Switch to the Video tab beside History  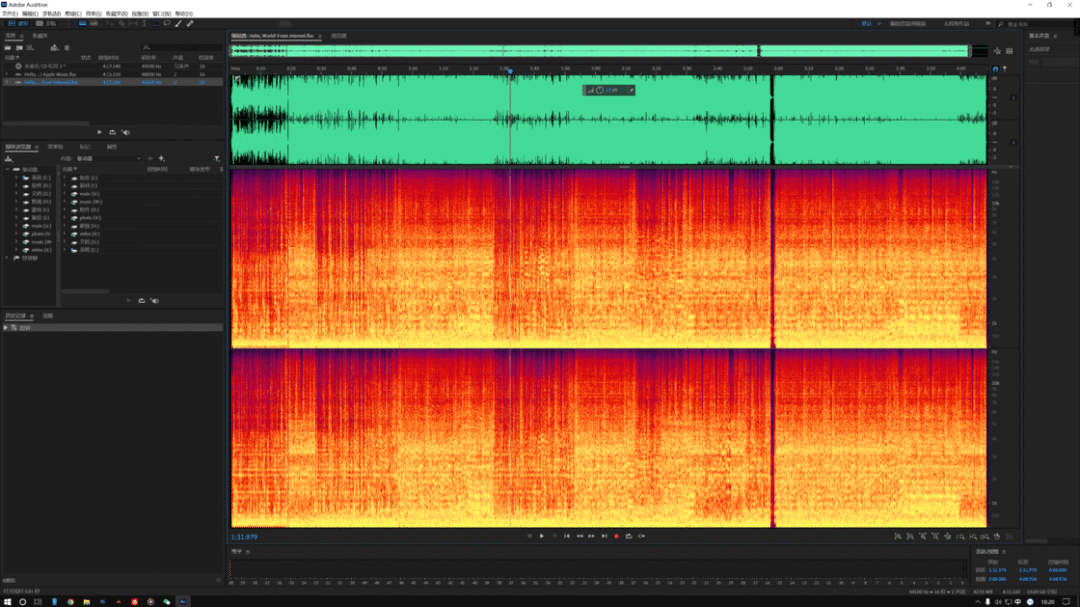point(48,316)
